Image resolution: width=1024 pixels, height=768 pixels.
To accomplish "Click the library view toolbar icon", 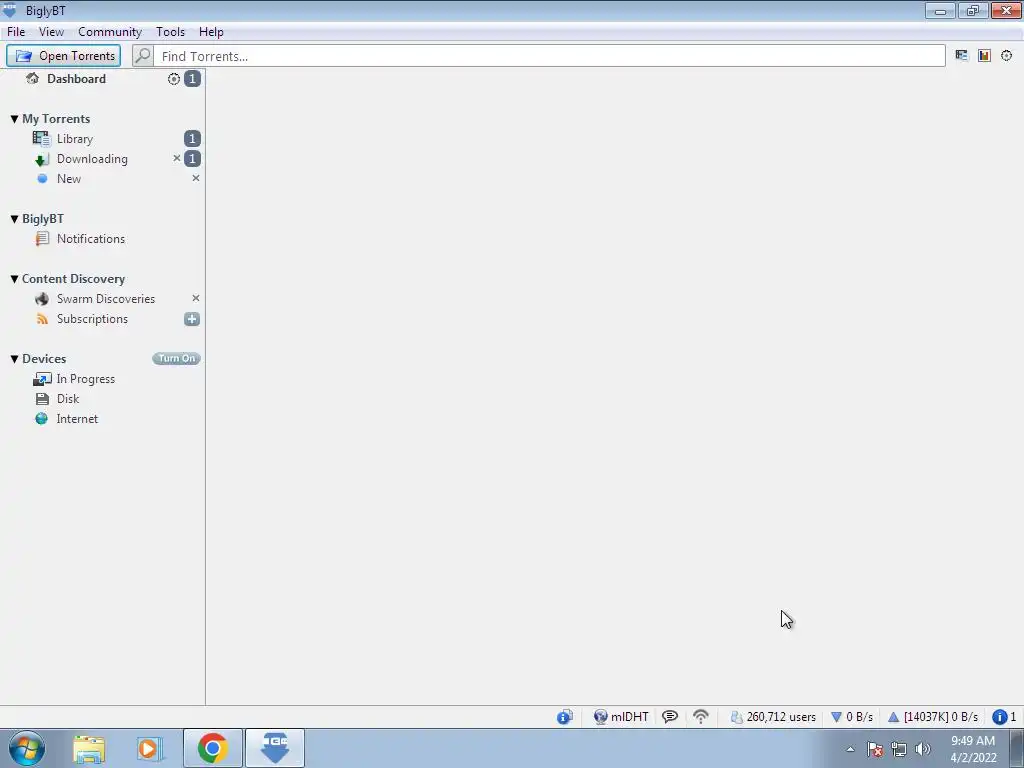I will pyautogui.click(x=961, y=56).
